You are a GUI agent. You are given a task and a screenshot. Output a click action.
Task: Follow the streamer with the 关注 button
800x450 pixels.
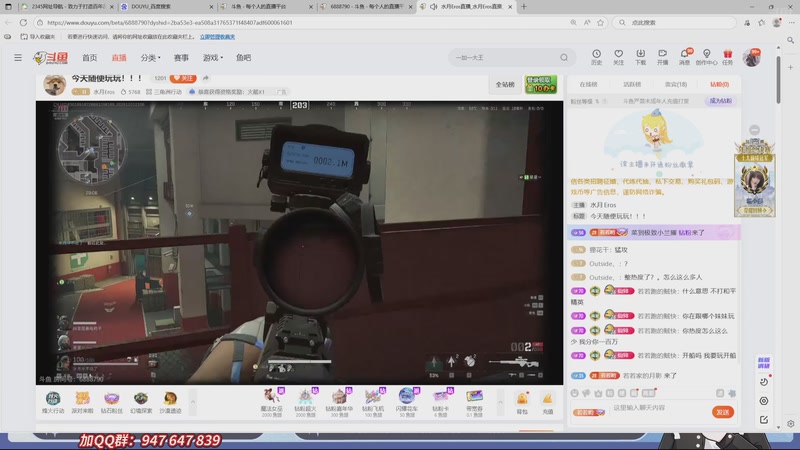(183, 78)
